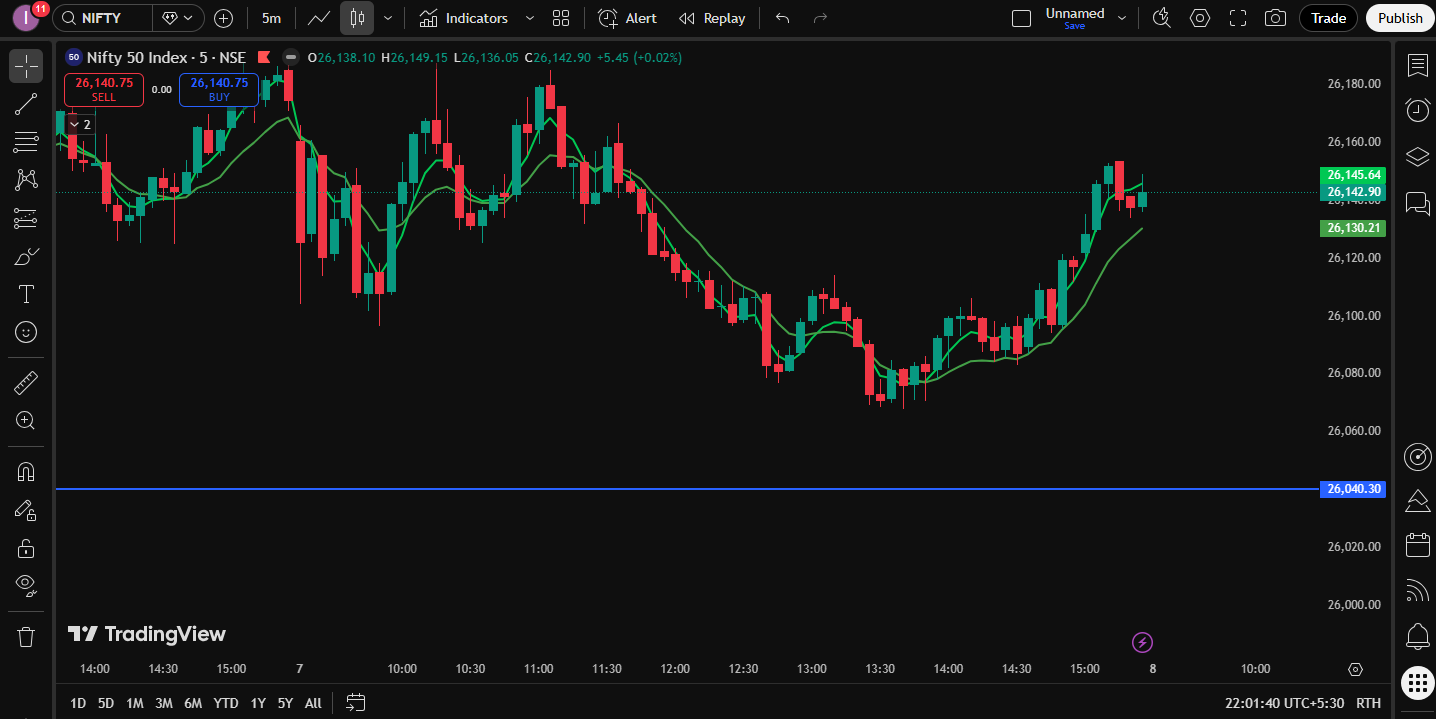The width and height of the screenshot is (1436, 719).
Task: Open the Alerts panel clock icon
Action: 1417,110
